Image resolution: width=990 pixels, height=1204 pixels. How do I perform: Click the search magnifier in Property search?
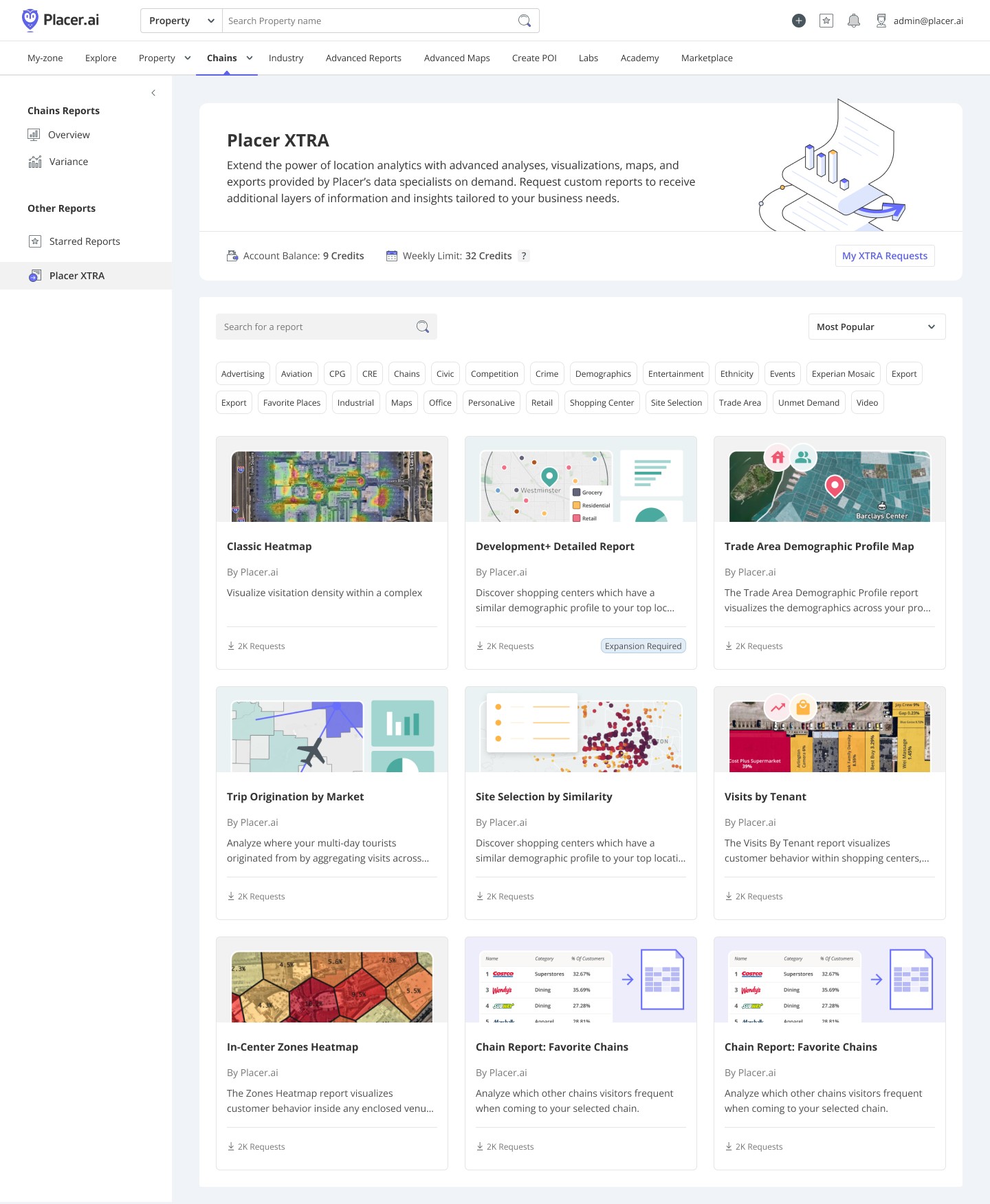point(525,21)
